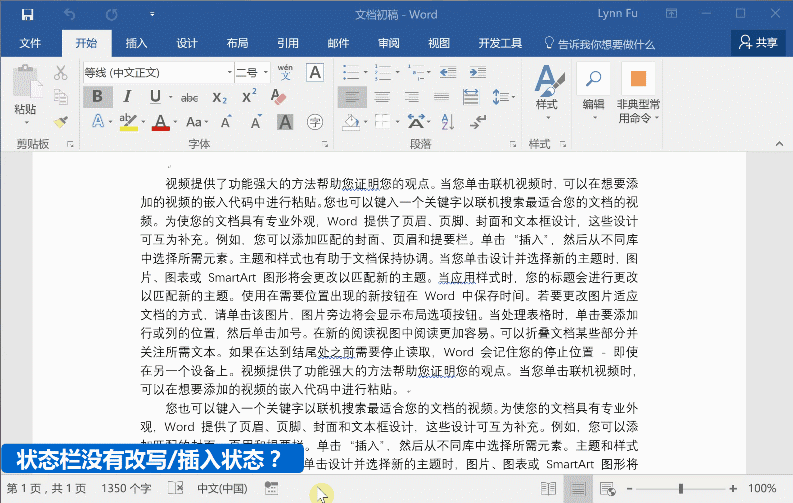This screenshot has width=793, height=503.
Task: Switch to the 插入 tab
Action: pyautogui.click(x=136, y=43)
